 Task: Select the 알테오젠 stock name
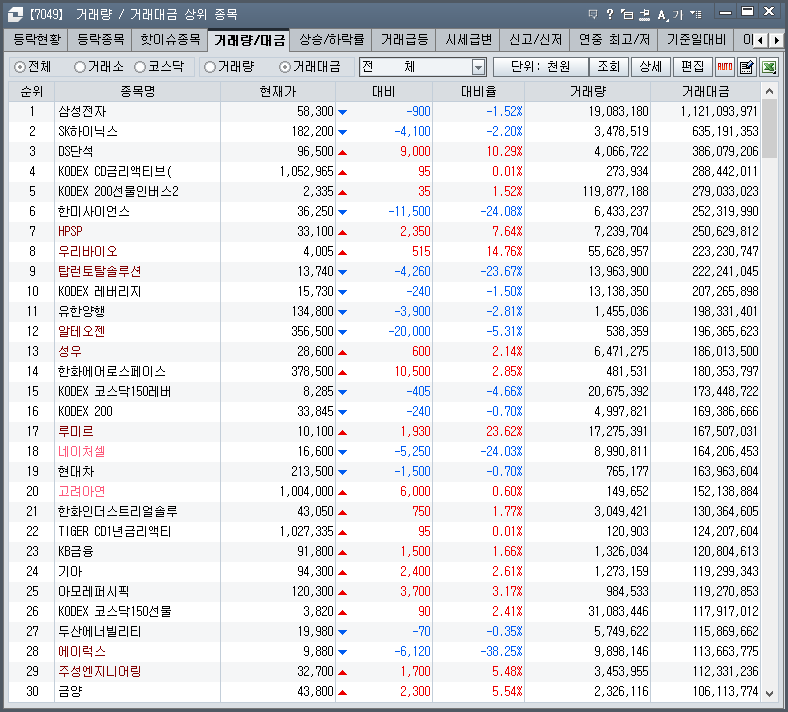click(81, 332)
